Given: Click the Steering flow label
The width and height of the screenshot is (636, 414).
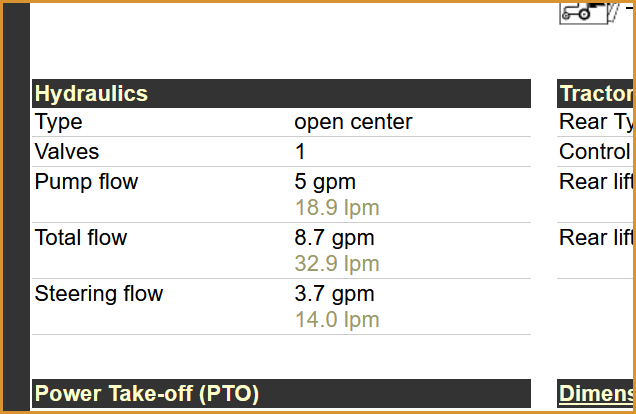Looking at the screenshot, I should [x=99, y=294].
